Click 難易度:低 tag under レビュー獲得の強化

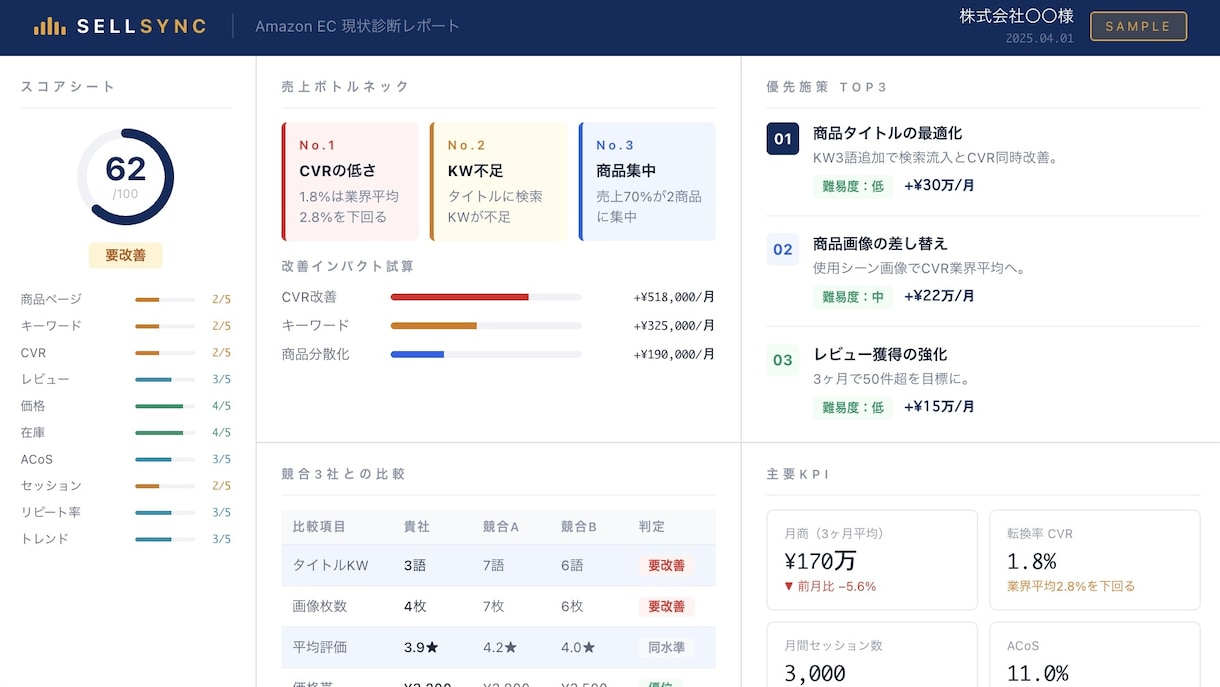tap(853, 408)
